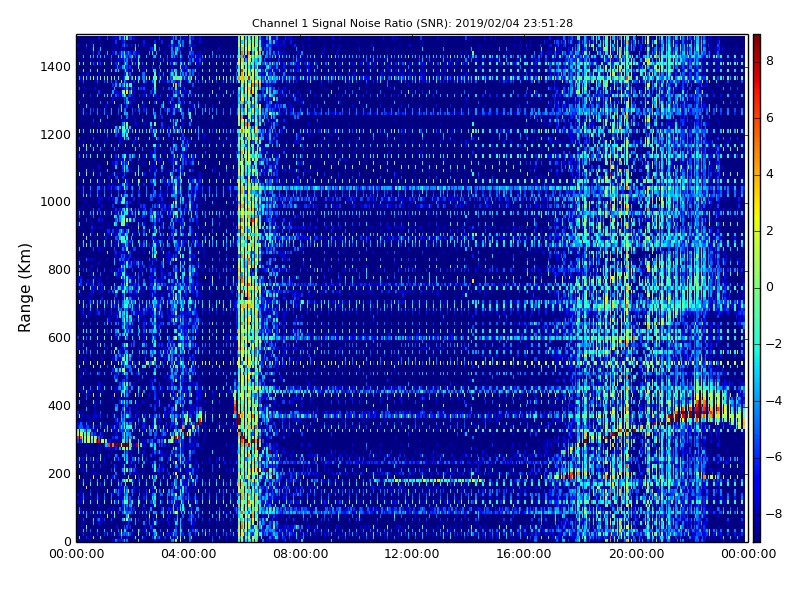Image resolution: width=800 pixels, height=600 pixels.
Task: Click the bright vertical SNR band near 06:00
Action: [x=249, y=288]
